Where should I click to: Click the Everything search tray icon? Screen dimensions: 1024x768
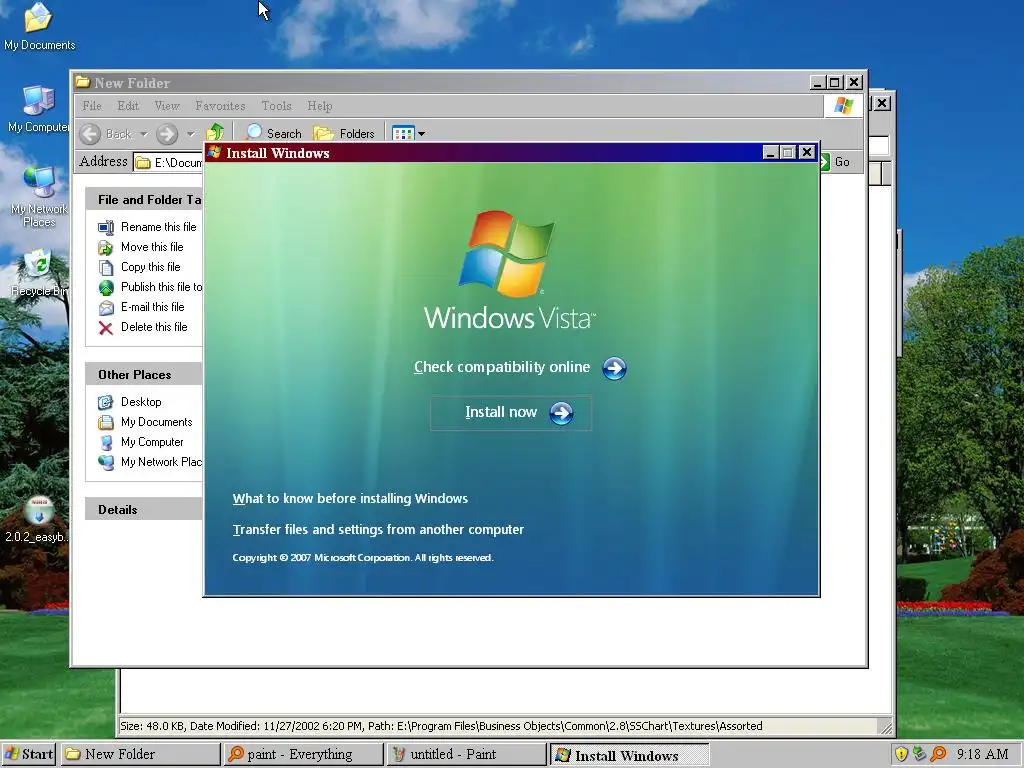938,754
